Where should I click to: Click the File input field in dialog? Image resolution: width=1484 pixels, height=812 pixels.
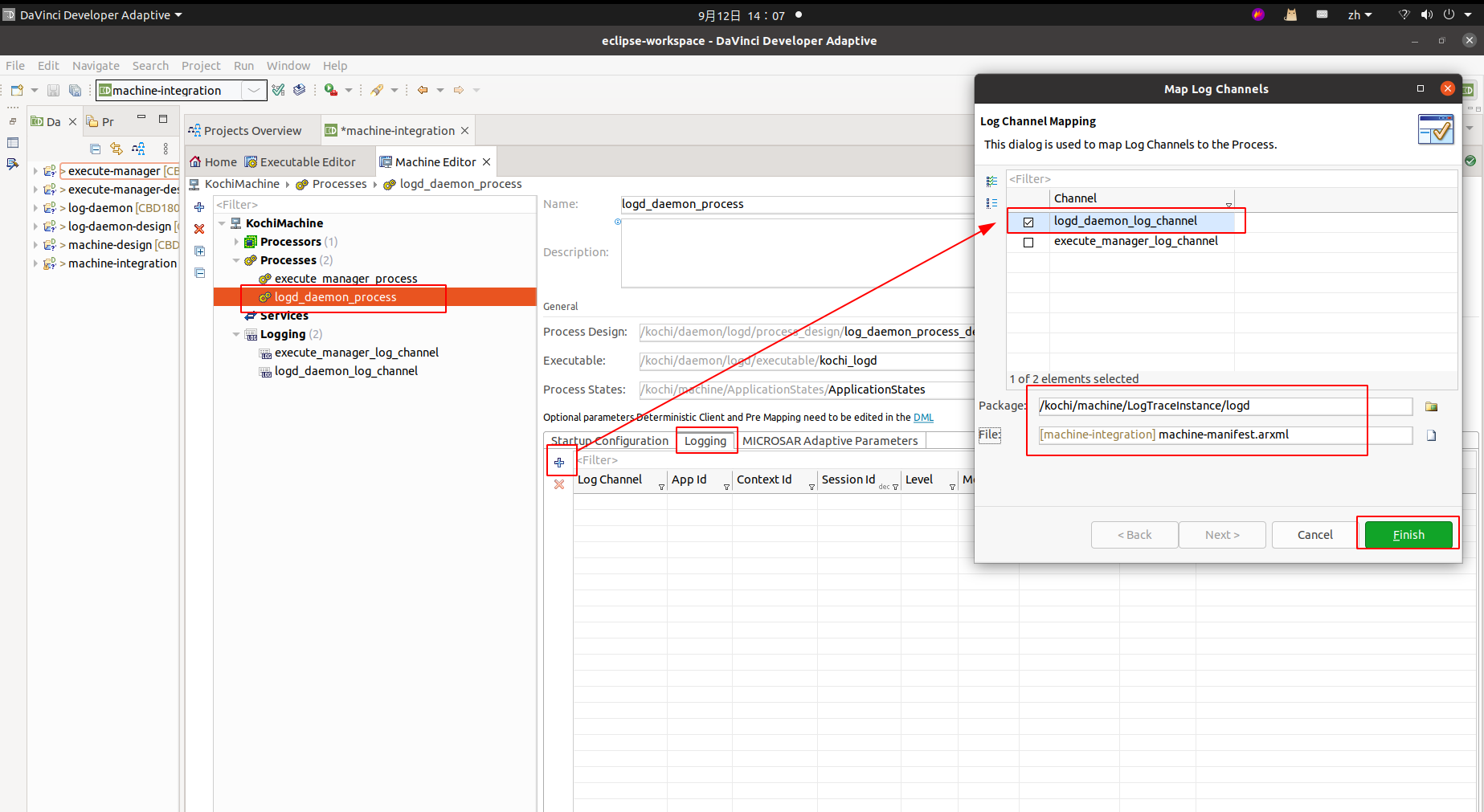(x=1224, y=435)
